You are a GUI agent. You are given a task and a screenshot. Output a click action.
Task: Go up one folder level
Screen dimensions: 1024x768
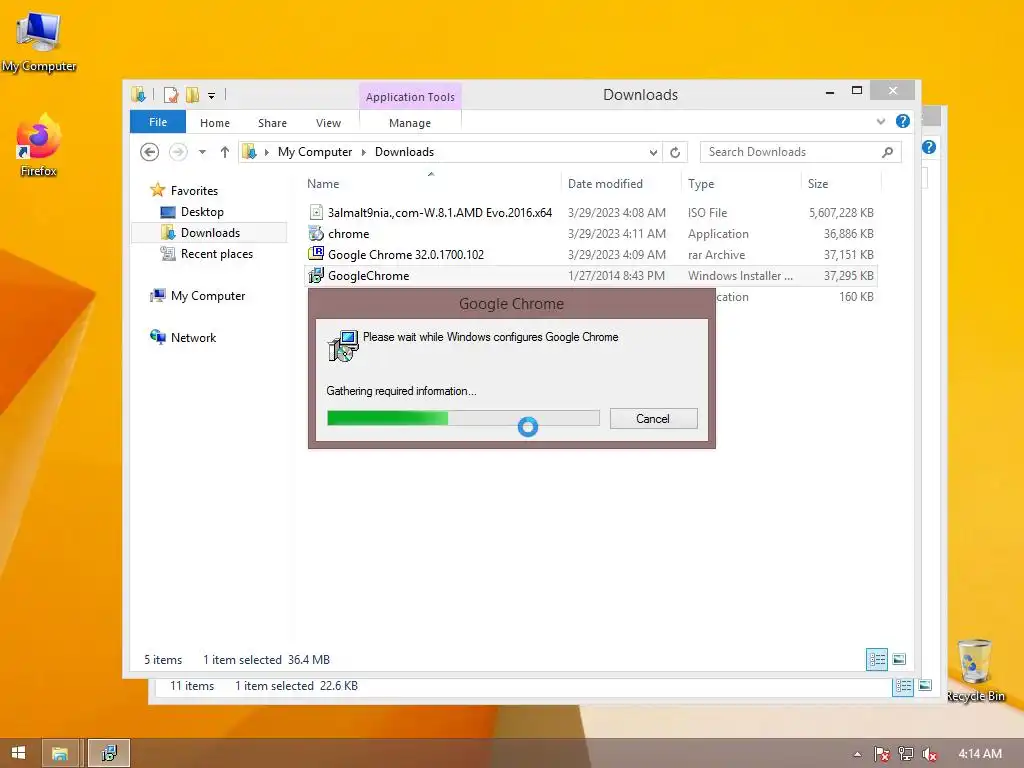(x=225, y=152)
